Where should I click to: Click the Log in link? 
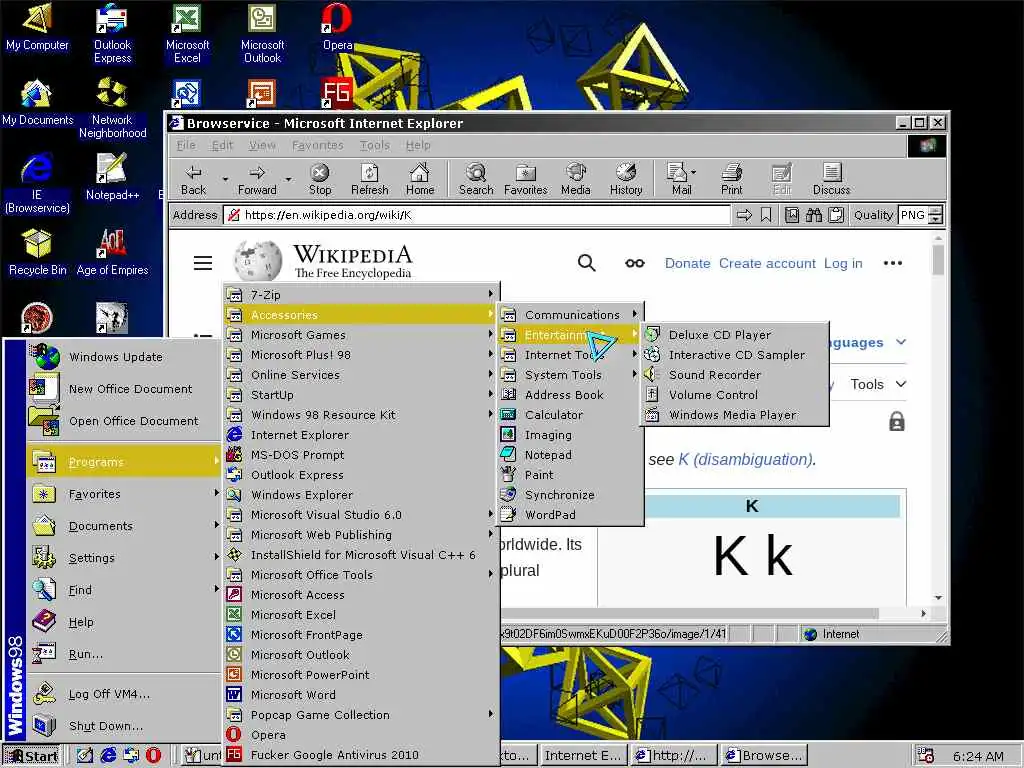coord(843,263)
